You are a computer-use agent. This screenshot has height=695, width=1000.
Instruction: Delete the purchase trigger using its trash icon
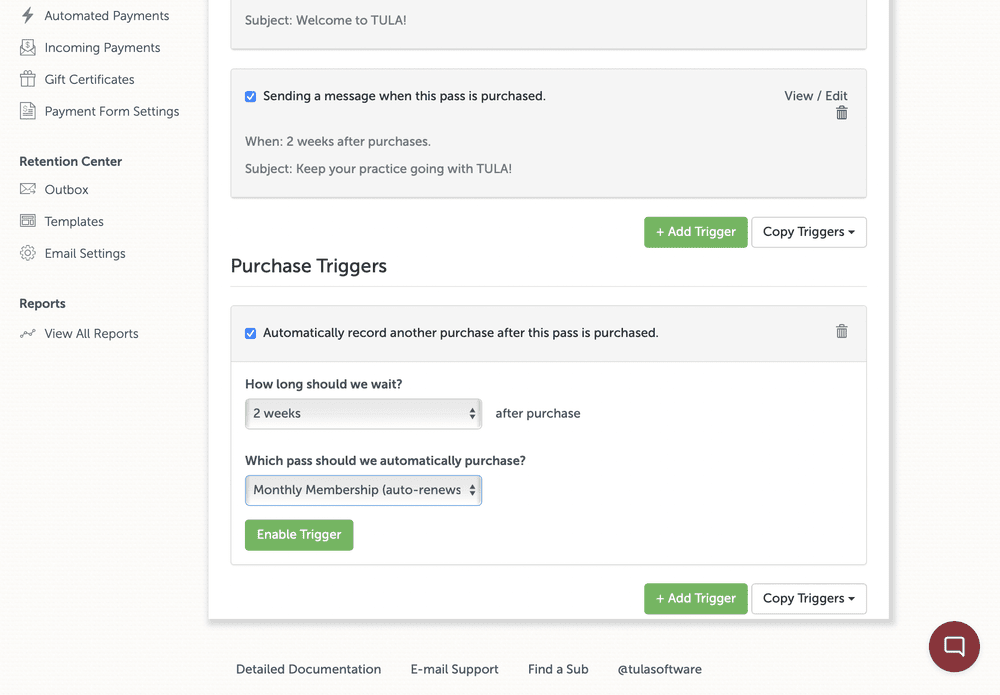(841, 331)
